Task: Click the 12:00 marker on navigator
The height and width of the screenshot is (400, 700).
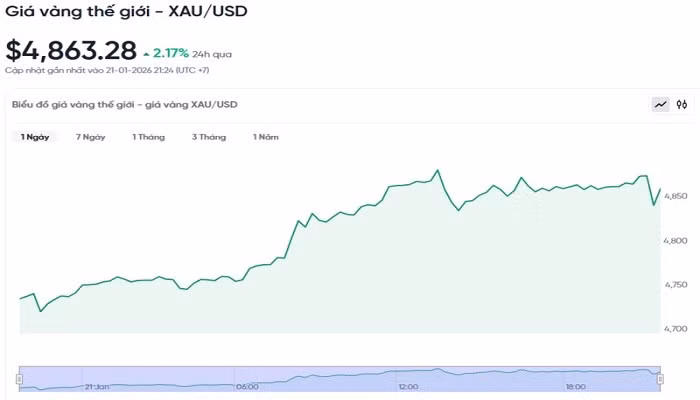Action: click(x=408, y=386)
